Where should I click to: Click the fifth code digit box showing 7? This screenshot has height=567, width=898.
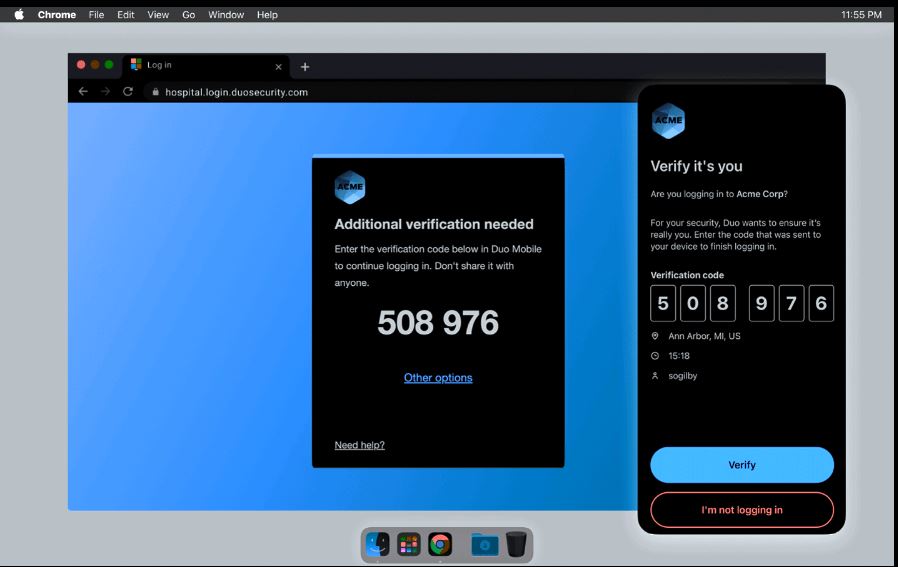point(791,303)
